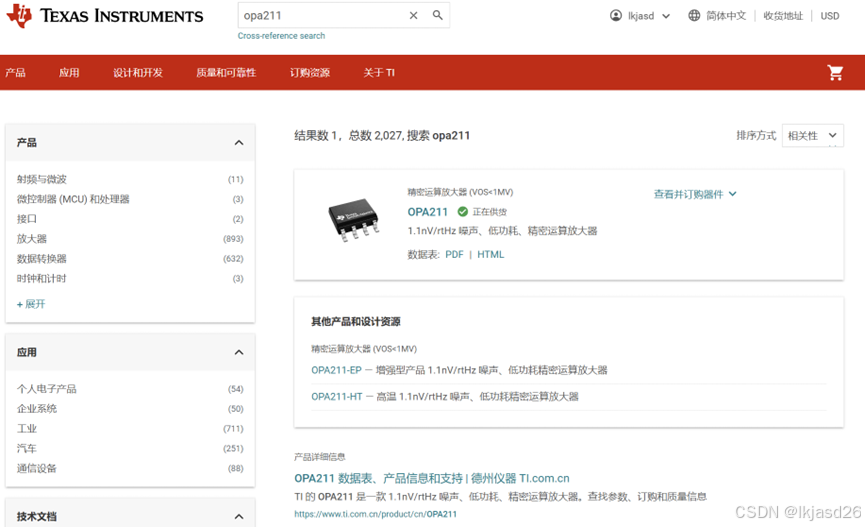Click the green 正在供货 status check icon
Screen dimensions: 865x527
(462, 212)
